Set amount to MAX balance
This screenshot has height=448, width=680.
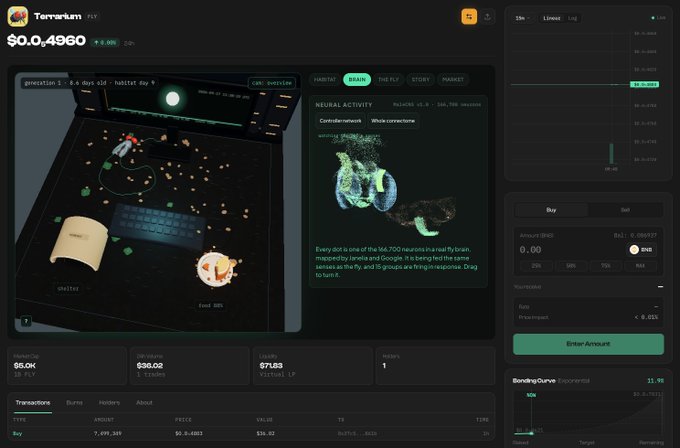pos(640,266)
